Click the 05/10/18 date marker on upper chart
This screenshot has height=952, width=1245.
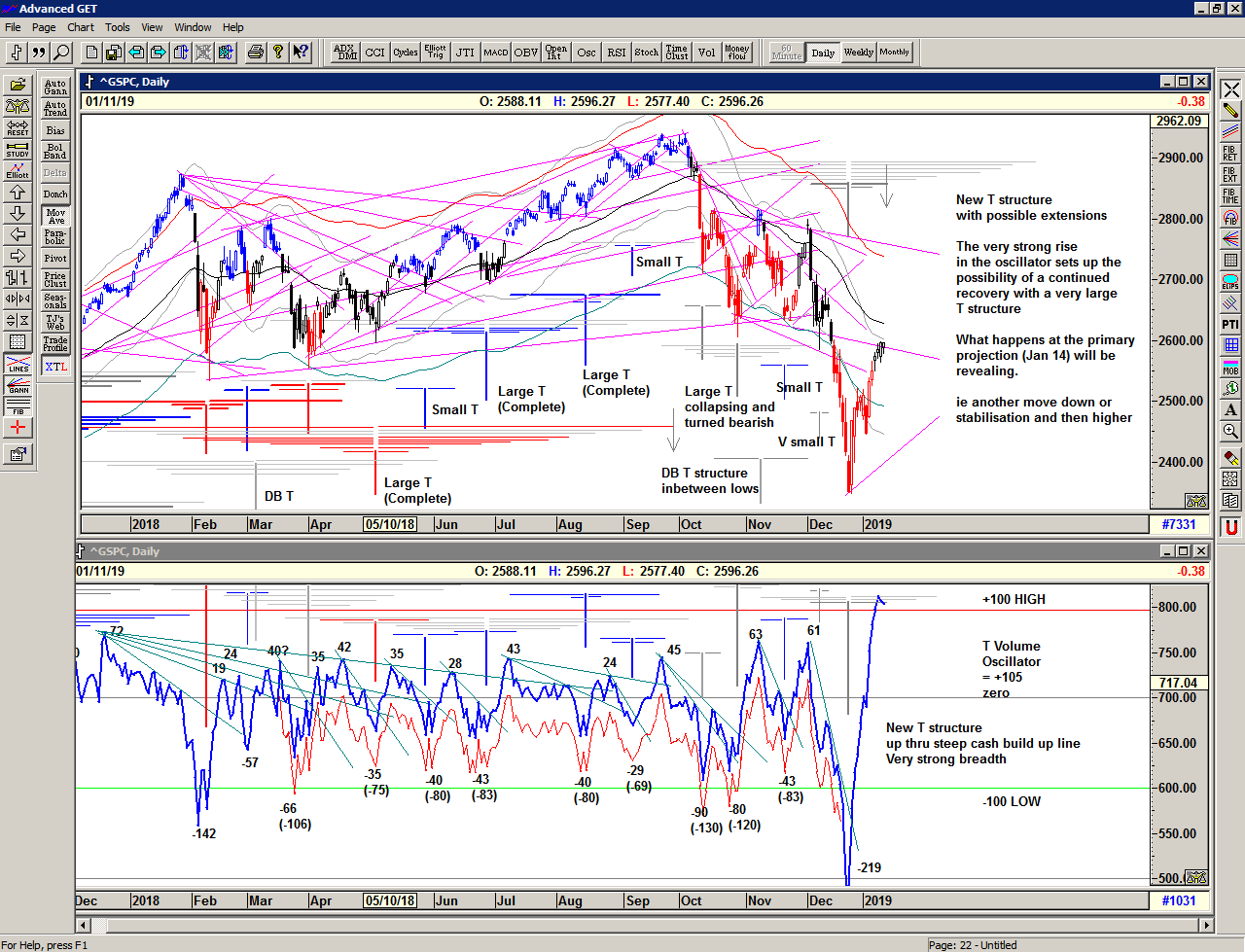coord(389,524)
